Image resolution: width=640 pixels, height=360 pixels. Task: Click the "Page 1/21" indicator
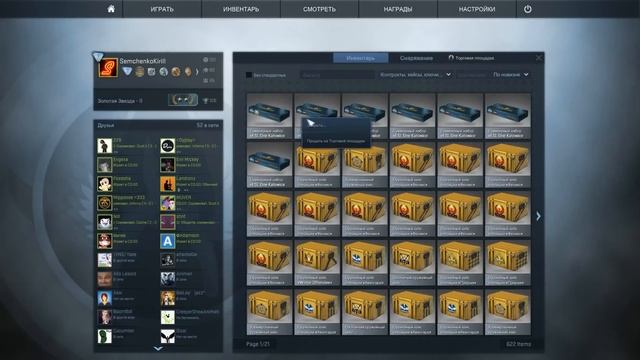point(258,344)
